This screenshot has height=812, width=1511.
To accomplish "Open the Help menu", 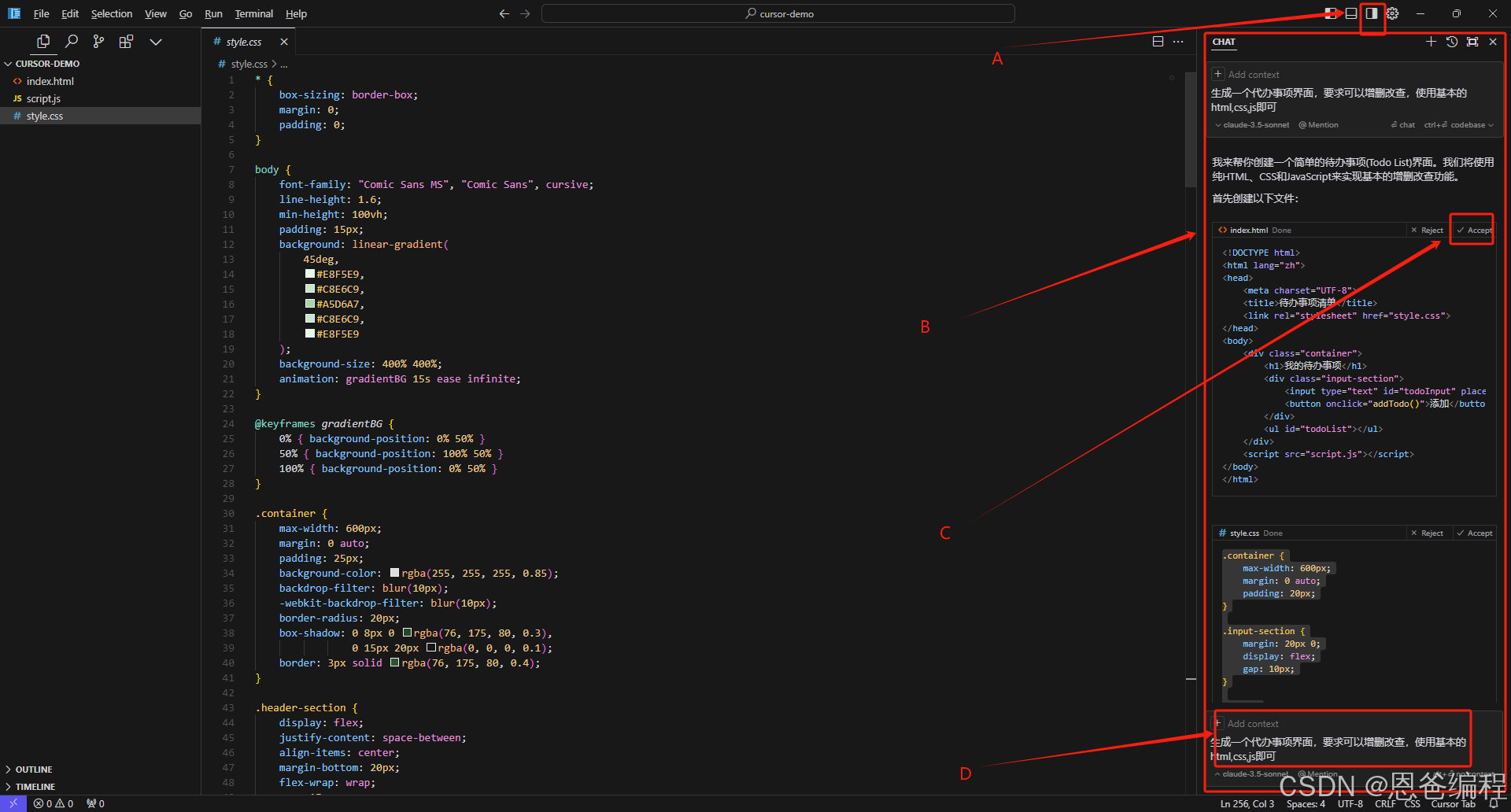I will [x=296, y=13].
